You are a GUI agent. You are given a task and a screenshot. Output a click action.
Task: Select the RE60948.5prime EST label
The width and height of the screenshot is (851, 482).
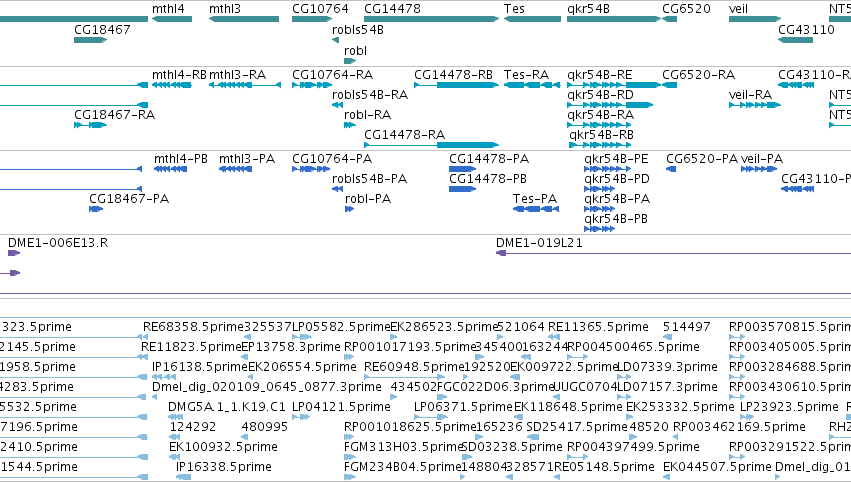click(x=414, y=367)
